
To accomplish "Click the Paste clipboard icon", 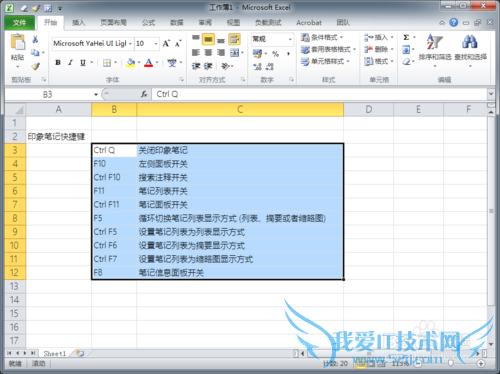I will tap(18, 43).
